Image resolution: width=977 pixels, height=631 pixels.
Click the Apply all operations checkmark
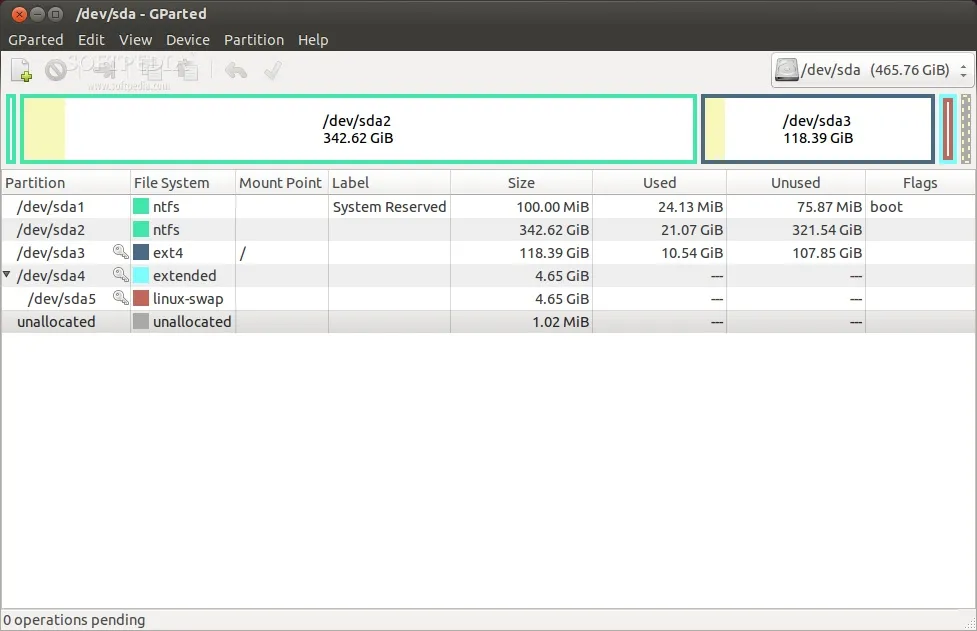coord(272,70)
